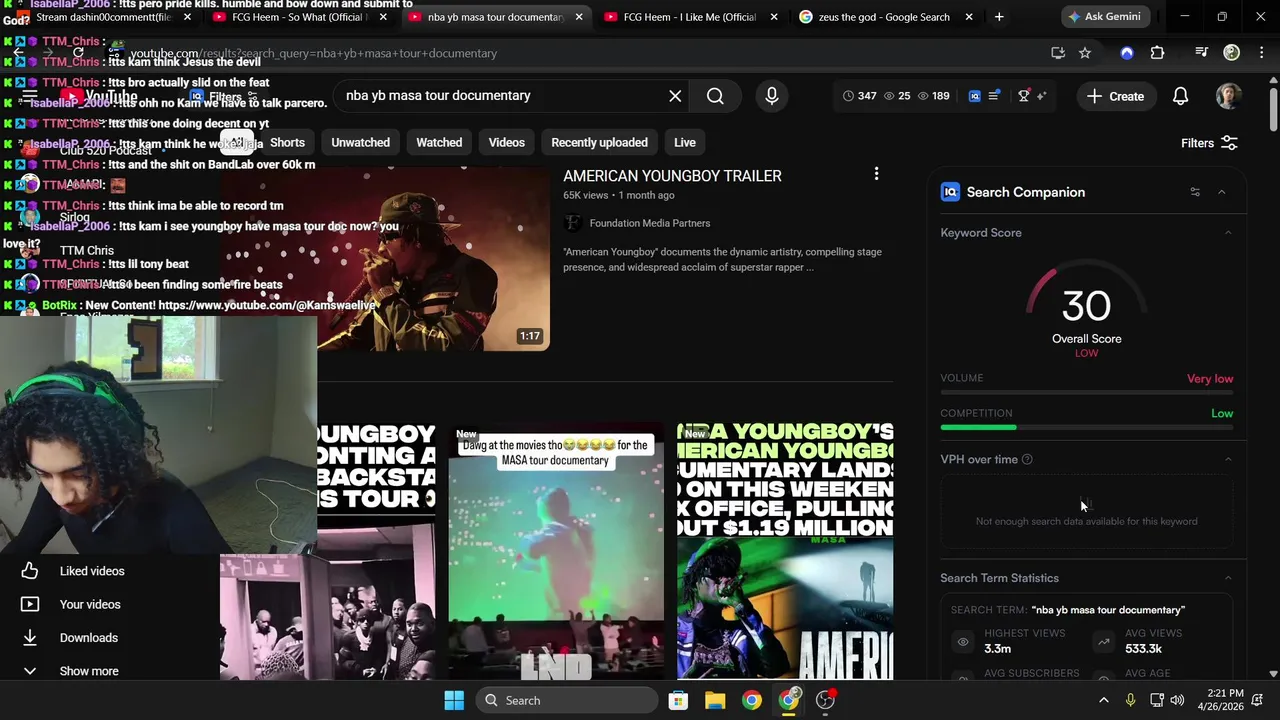Start voice search with the microphone
Image resolution: width=1280 pixels, height=720 pixels.
point(771,96)
